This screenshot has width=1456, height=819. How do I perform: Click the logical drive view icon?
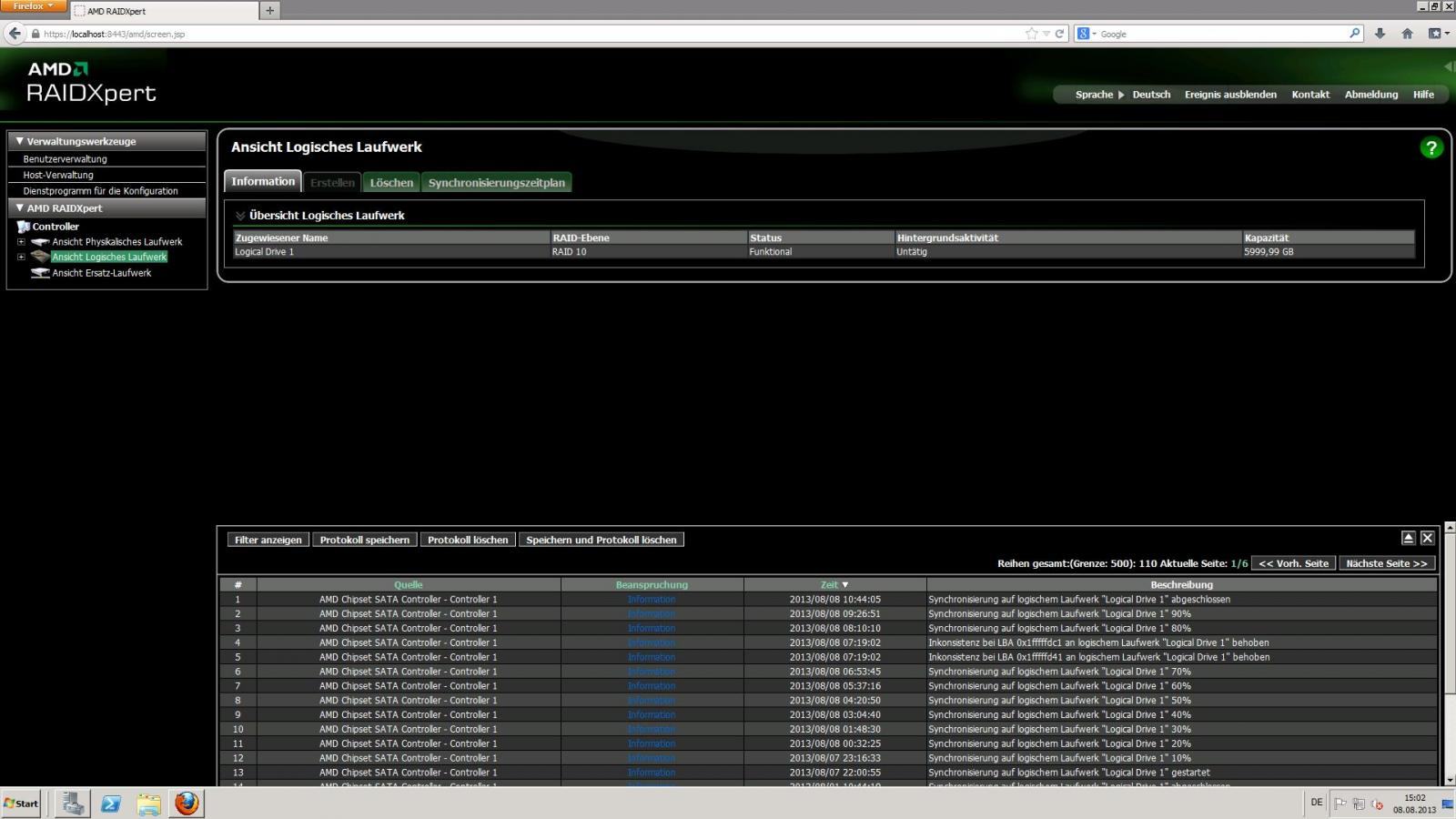[40, 257]
